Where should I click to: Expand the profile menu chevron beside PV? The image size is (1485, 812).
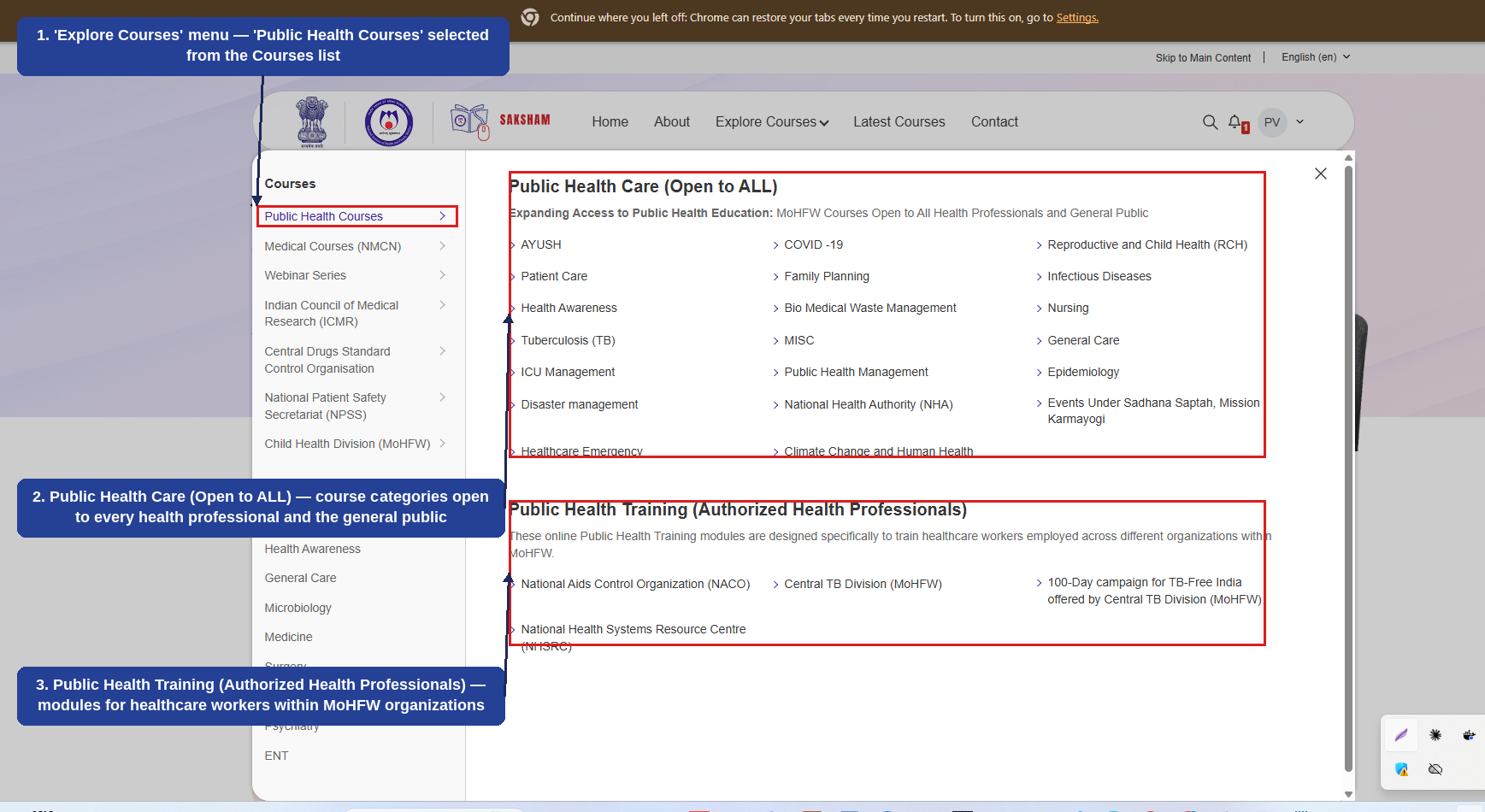coord(1300,122)
